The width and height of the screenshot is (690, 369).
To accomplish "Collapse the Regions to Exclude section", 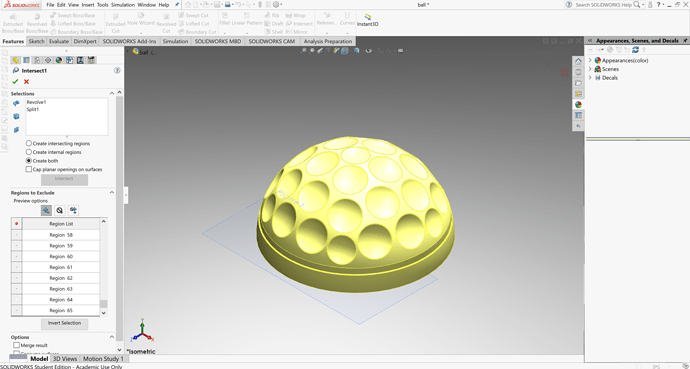I will pyautogui.click(x=111, y=193).
